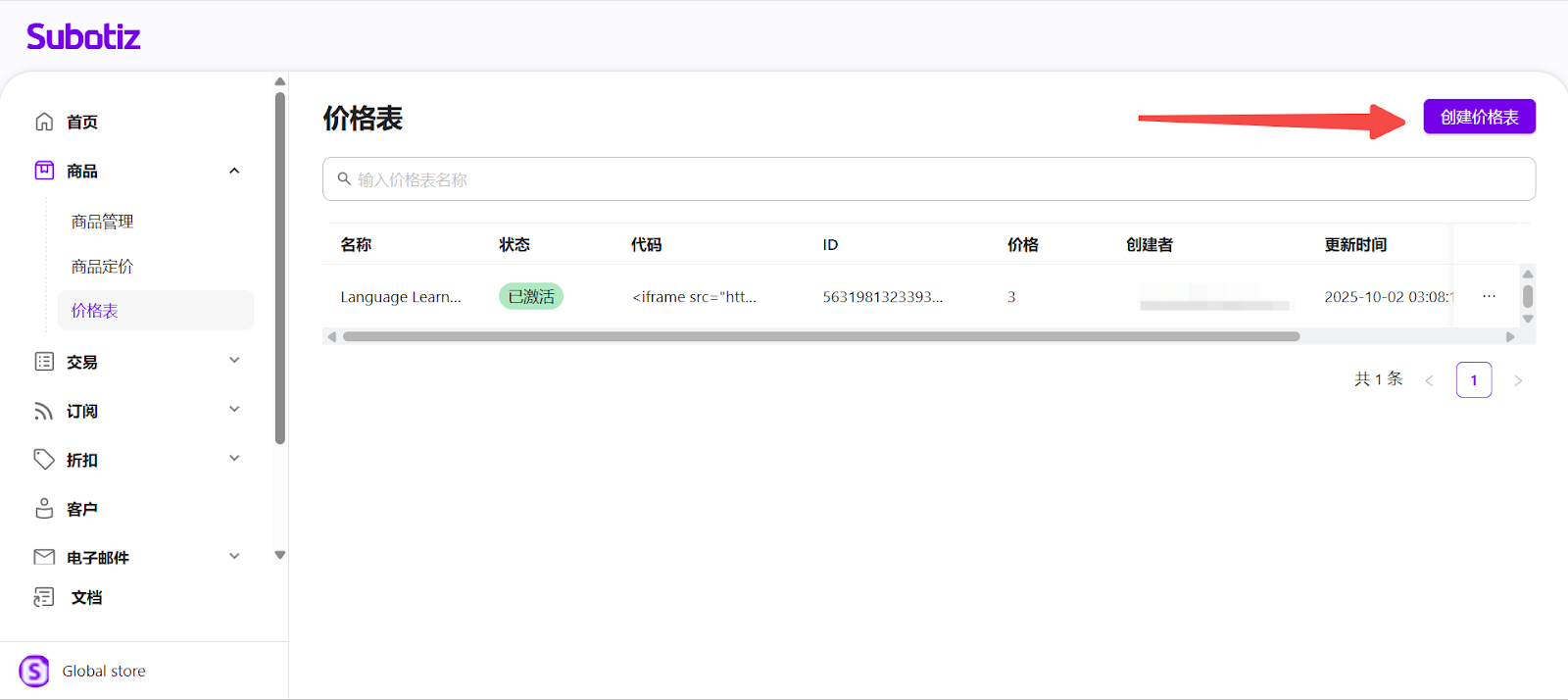Open 商品管理 in the sidebar

[102, 222]
